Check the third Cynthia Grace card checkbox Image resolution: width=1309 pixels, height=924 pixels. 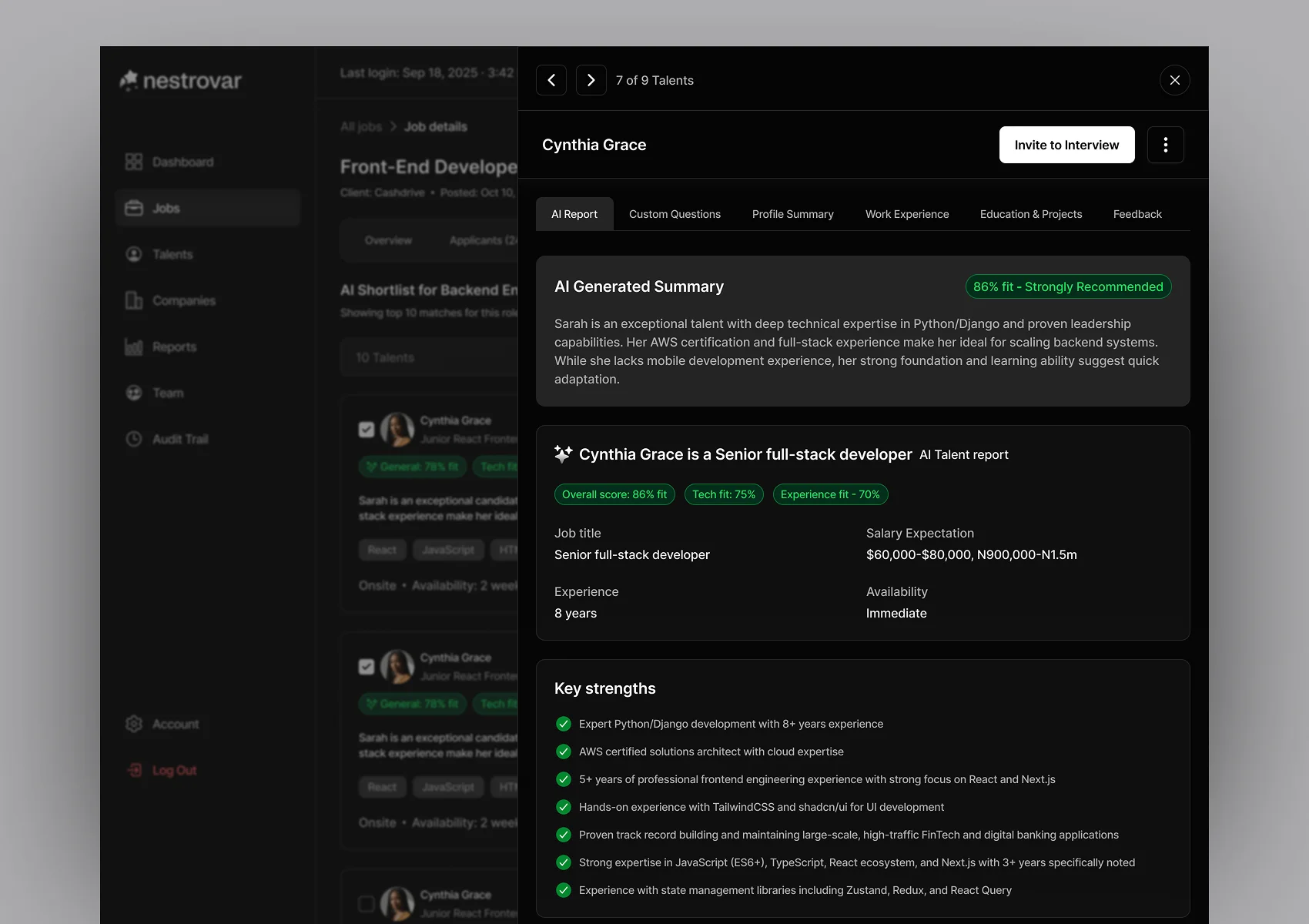coord(367,904)
